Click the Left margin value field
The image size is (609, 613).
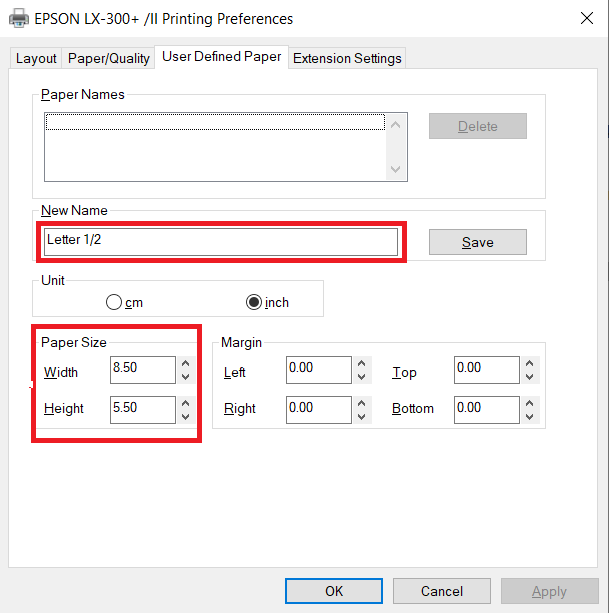[319, 370]
